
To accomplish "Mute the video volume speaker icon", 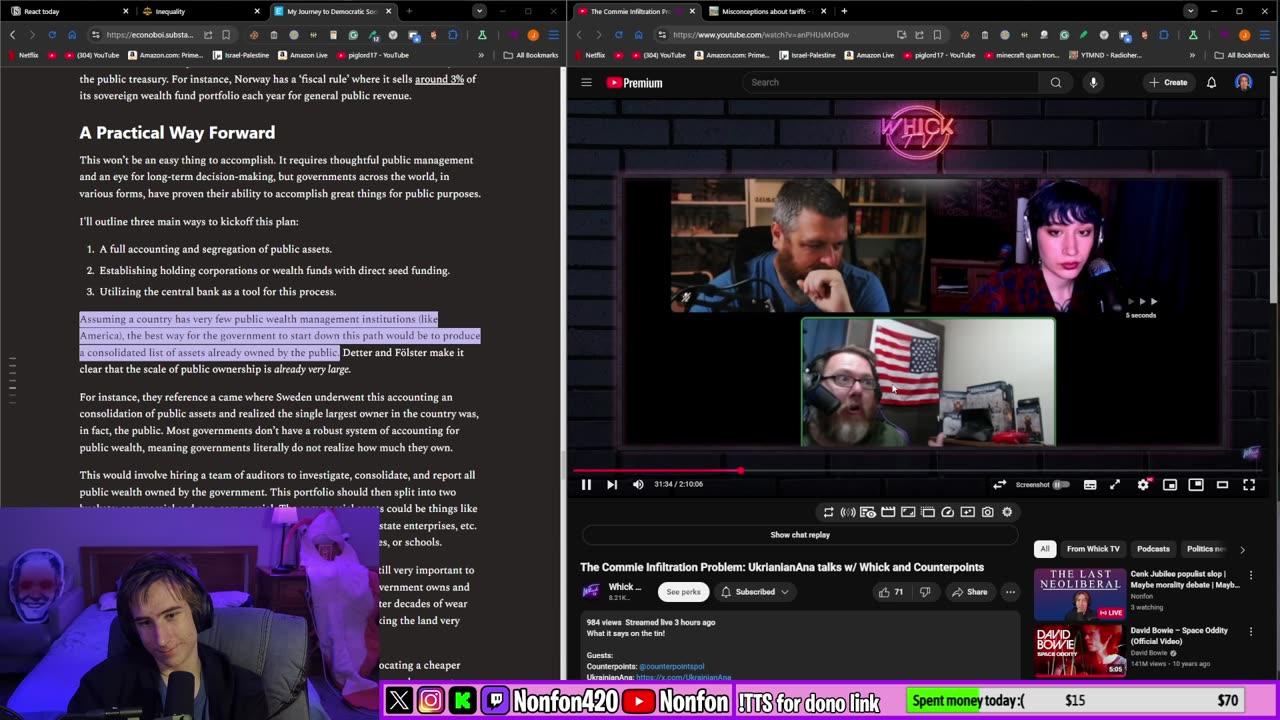I will 638,484.
